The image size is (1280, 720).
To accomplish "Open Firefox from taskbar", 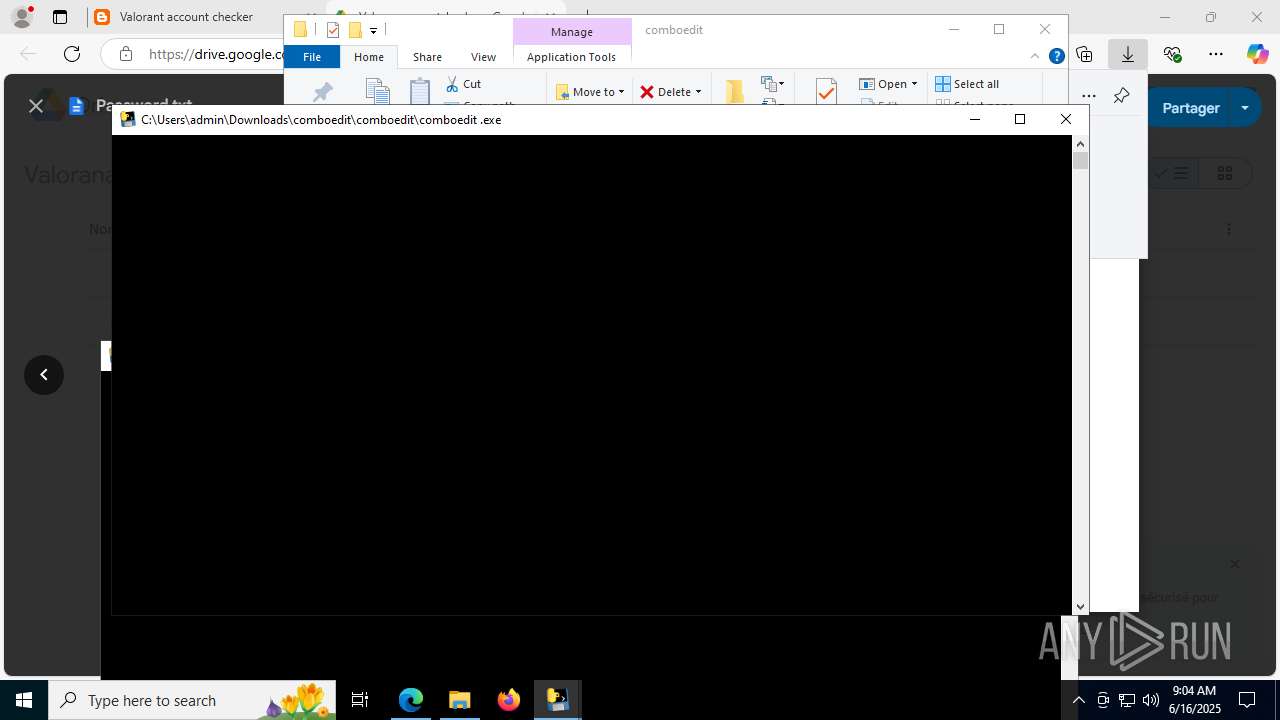I will [x=508, y=700].
